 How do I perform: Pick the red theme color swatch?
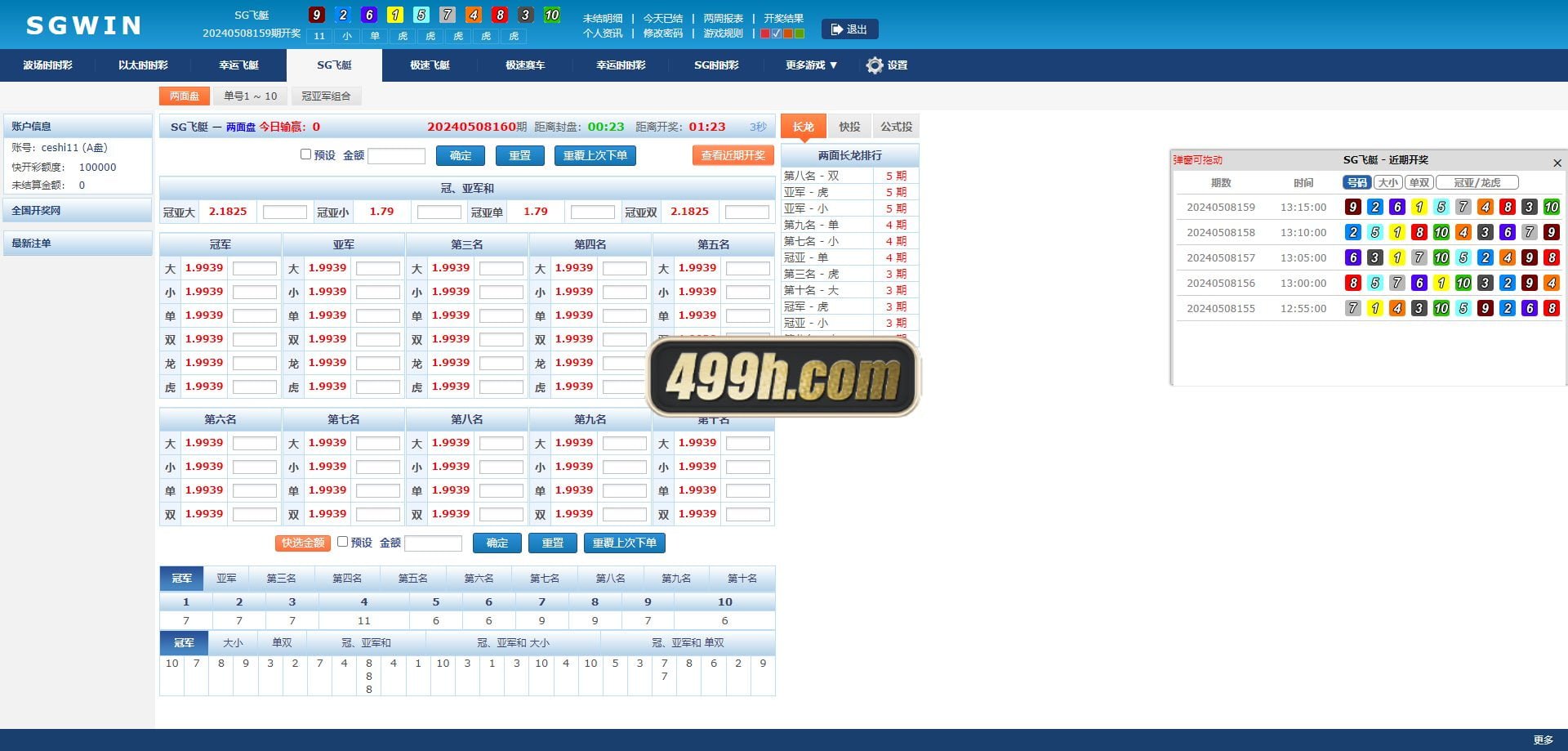(765, 34)
